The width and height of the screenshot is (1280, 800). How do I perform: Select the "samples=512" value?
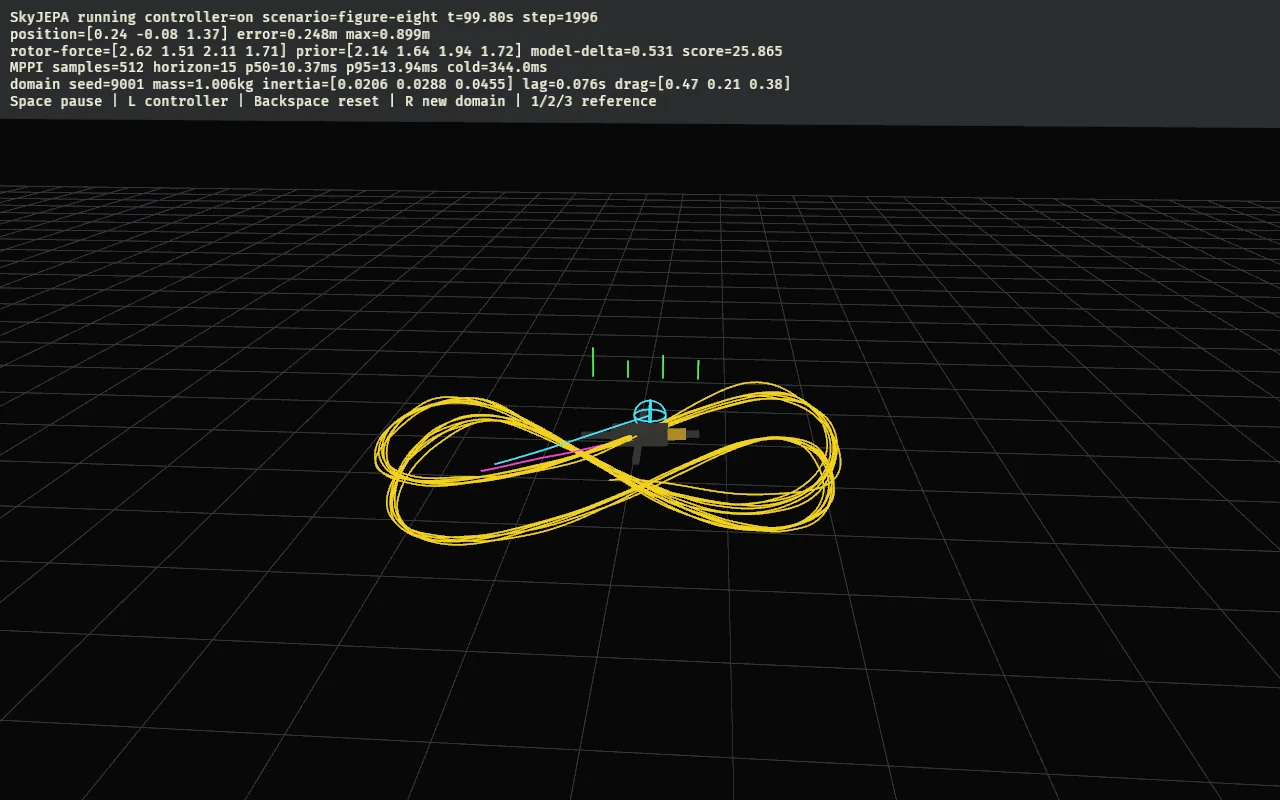[x=98, y=67]
